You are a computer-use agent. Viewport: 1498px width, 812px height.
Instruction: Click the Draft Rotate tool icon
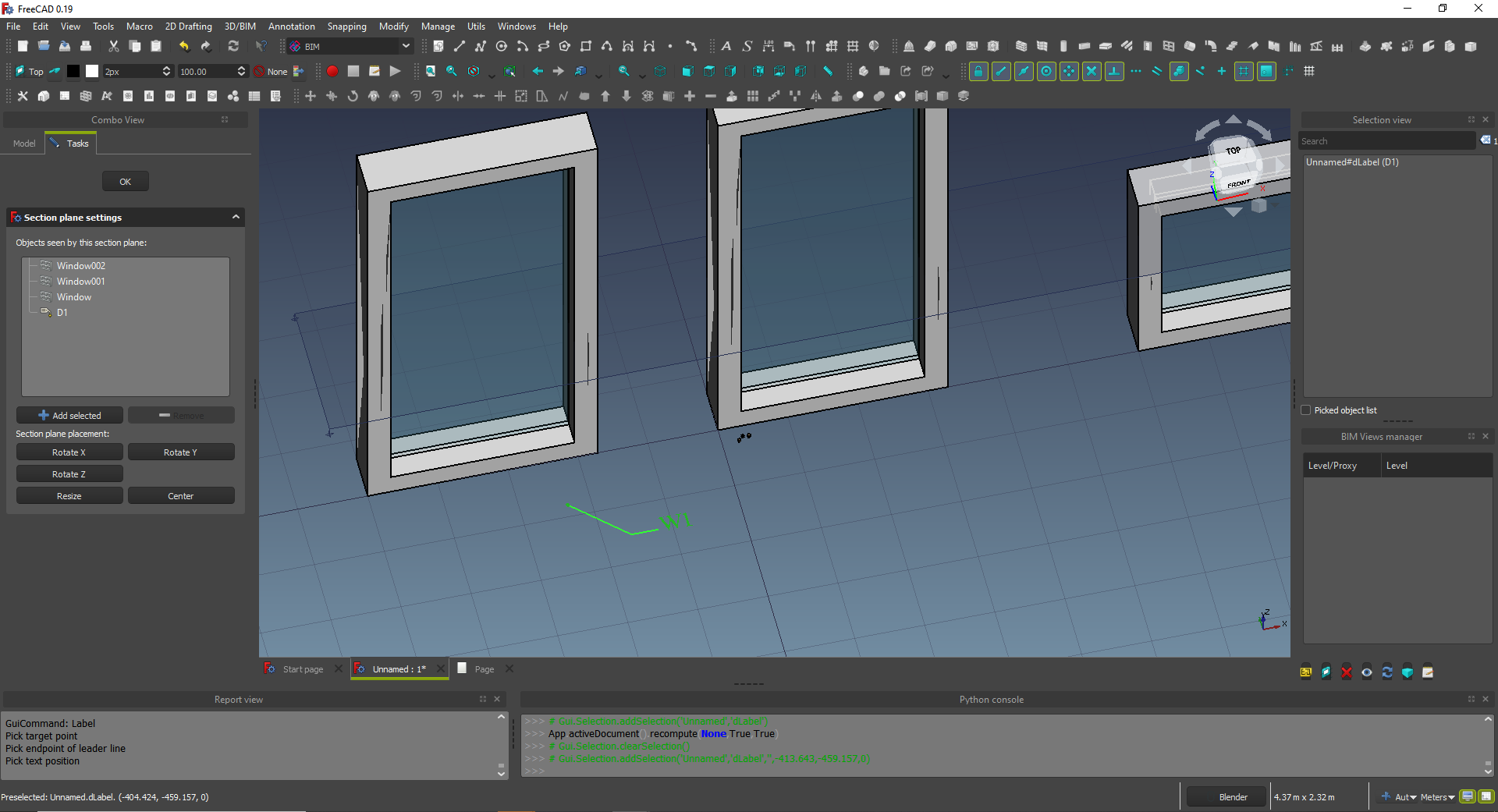tap(353, 96)
